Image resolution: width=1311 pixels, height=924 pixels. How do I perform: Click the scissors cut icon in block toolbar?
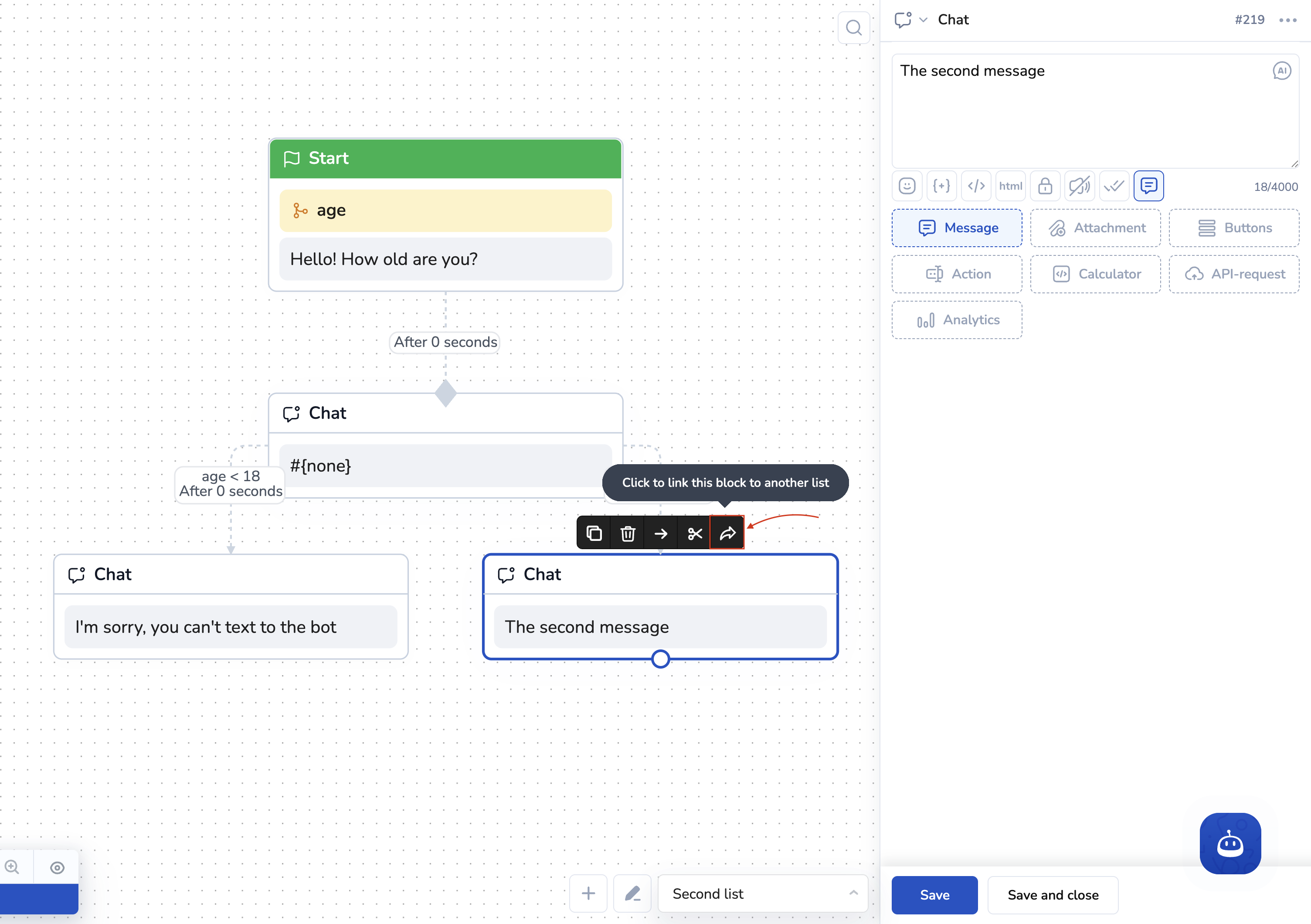pyautogui.click(x=694, y=533)
